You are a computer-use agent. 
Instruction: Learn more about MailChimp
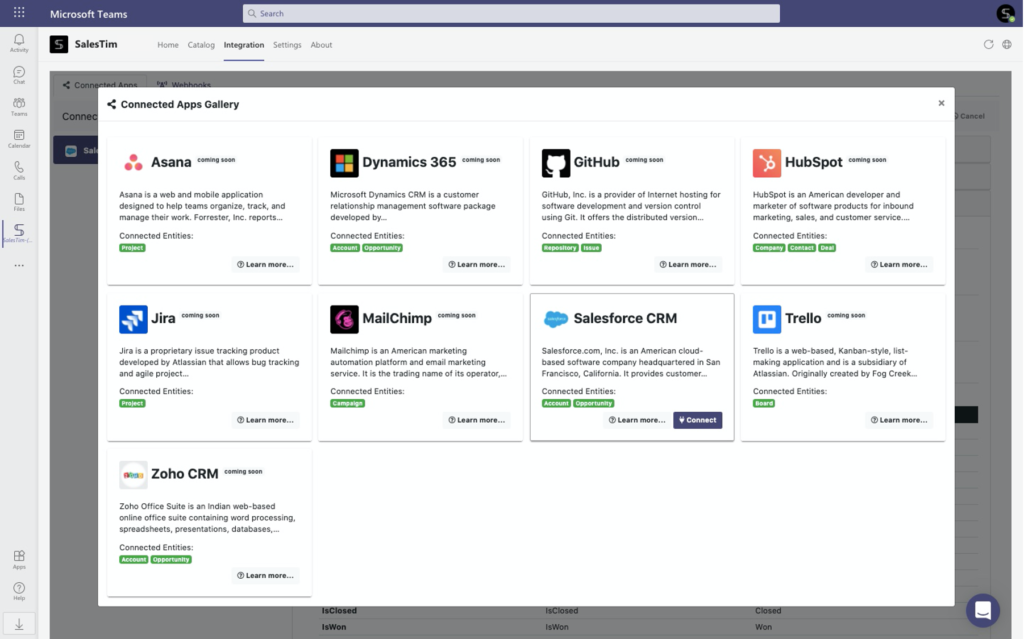point(476,420)
